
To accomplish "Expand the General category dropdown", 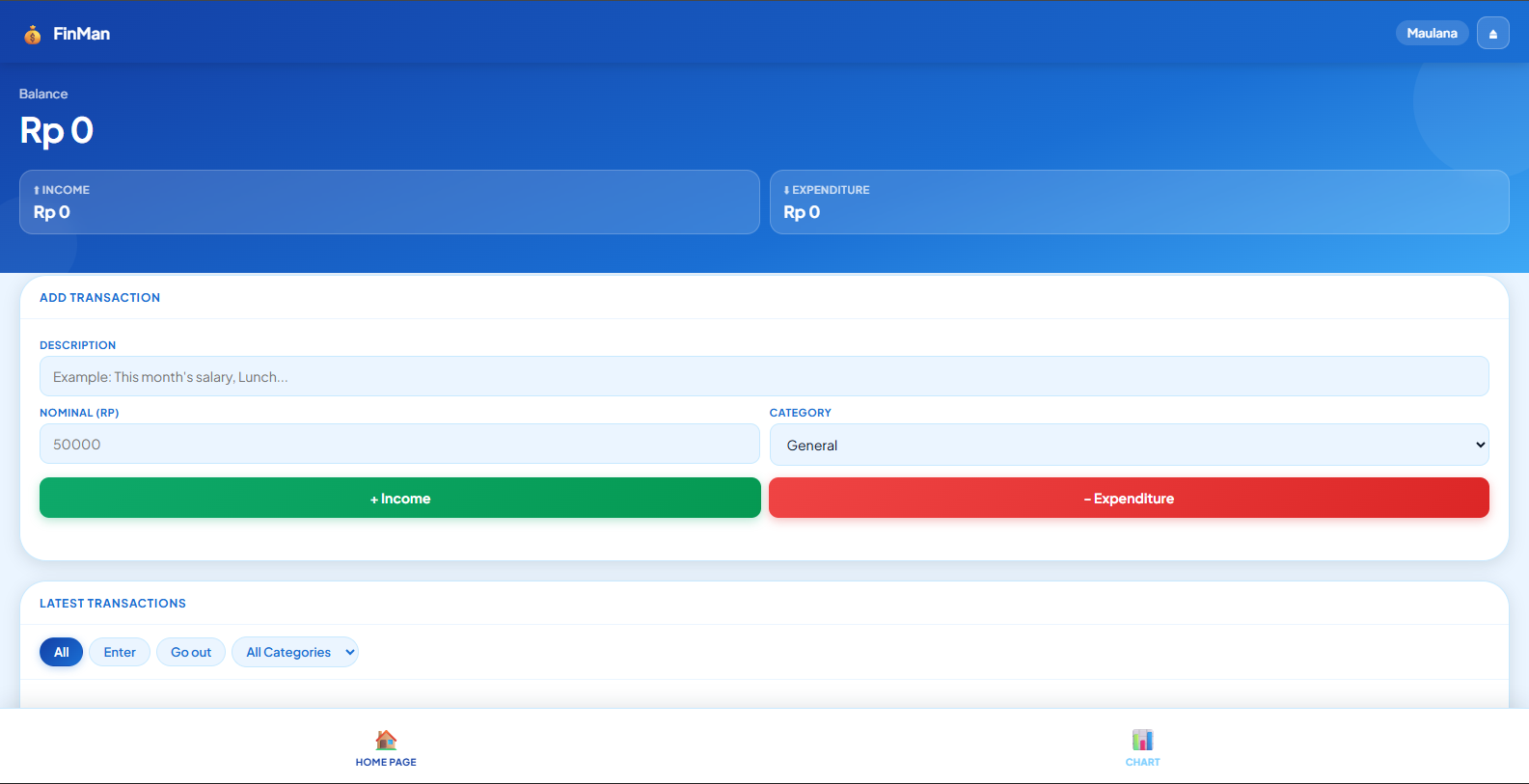I will 1129,445.
